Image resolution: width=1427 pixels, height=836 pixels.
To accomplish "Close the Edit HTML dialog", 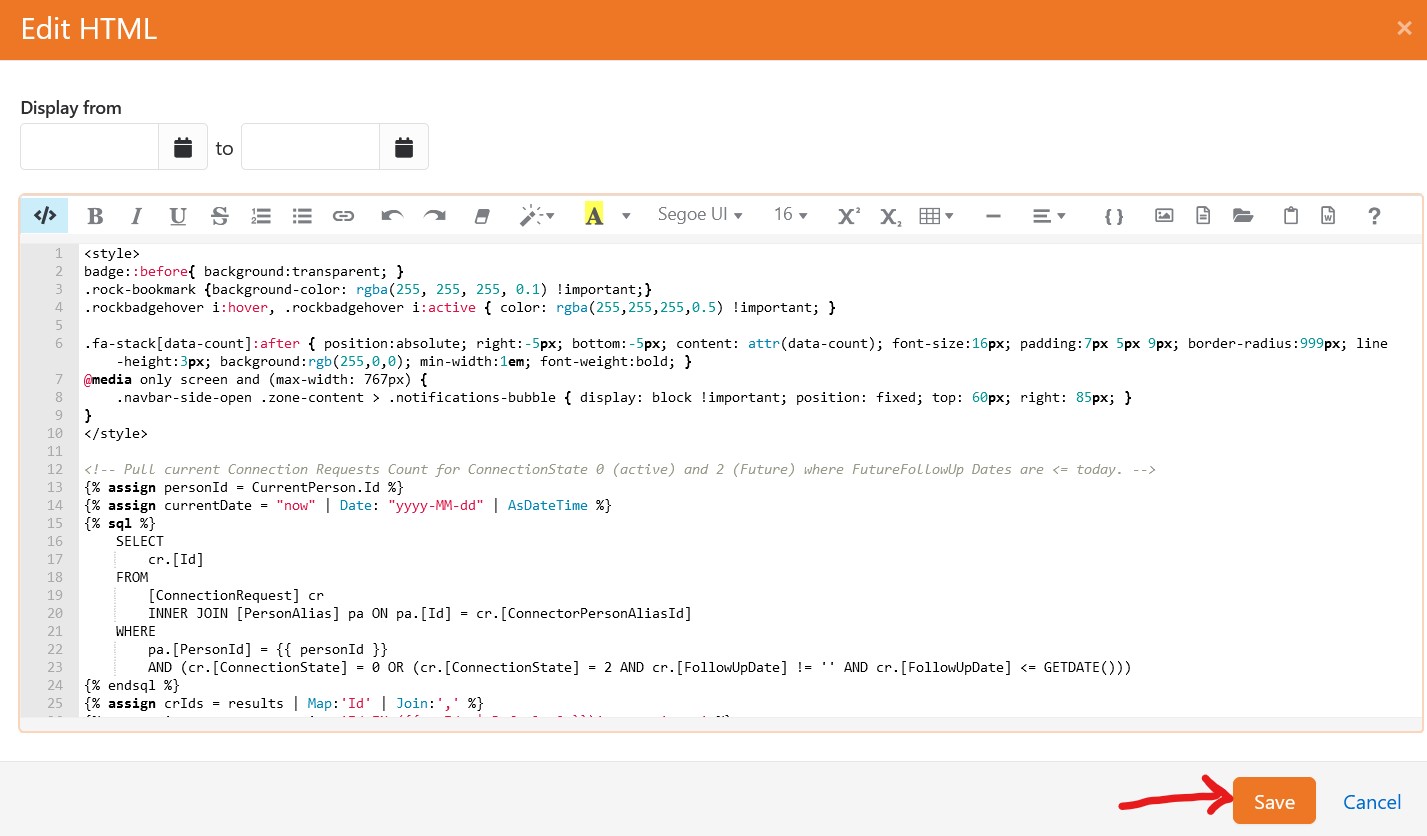I will click(1404, 28).
